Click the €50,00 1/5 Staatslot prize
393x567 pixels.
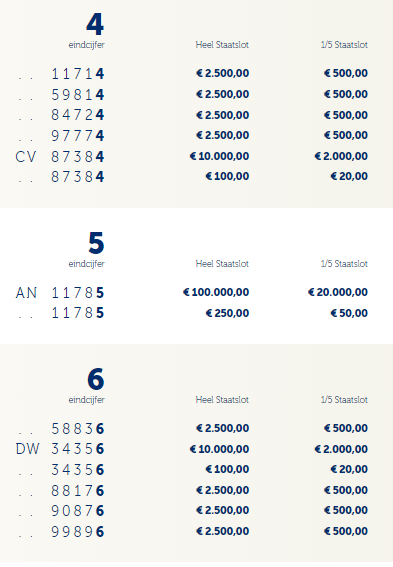tap(349, 313)
